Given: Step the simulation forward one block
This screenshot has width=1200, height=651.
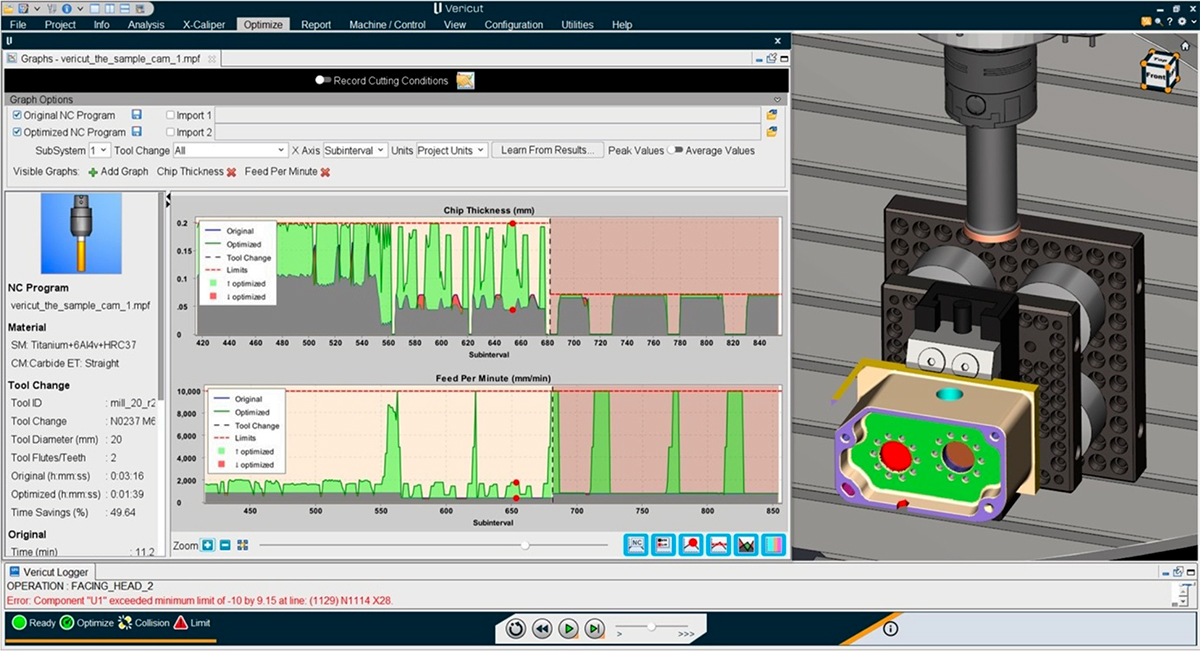Looking at the screenshot, I should click(x=594, y=629).
